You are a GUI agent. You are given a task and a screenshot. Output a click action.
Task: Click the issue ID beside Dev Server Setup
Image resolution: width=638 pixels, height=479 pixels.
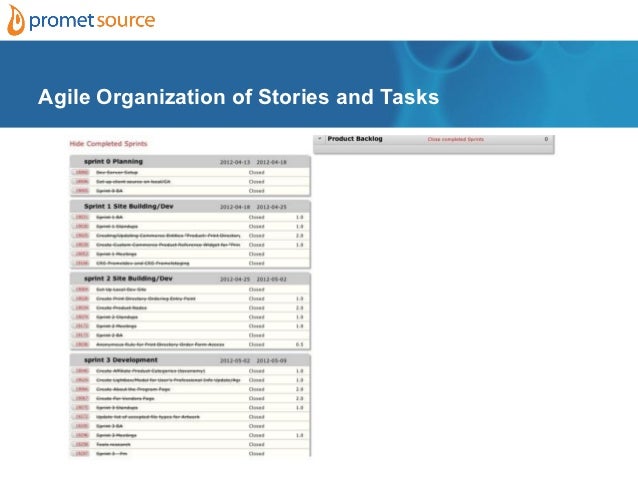[82, 173]
